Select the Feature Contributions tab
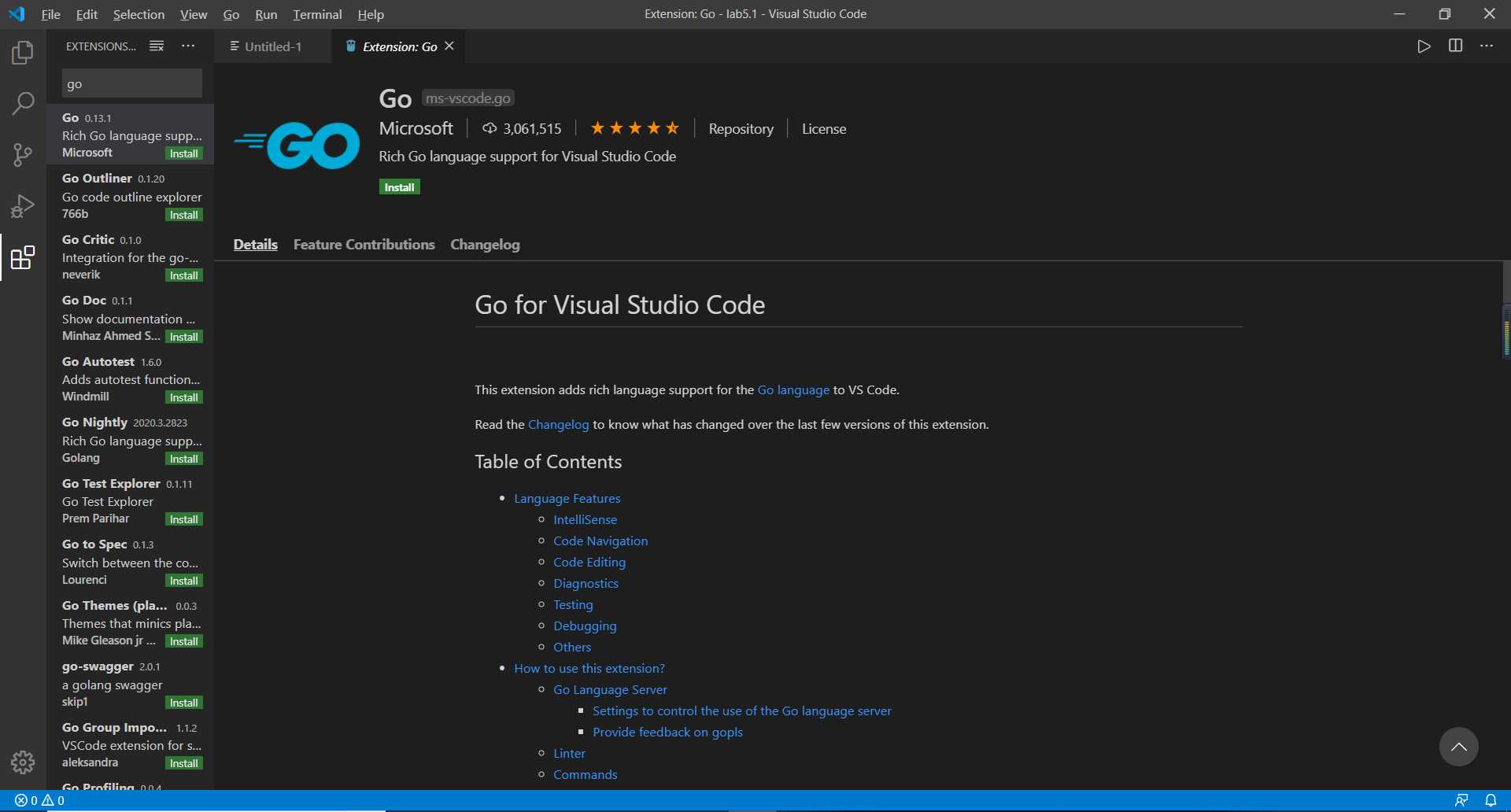Viewport: 1511px width, 812px height. [364, 245]
